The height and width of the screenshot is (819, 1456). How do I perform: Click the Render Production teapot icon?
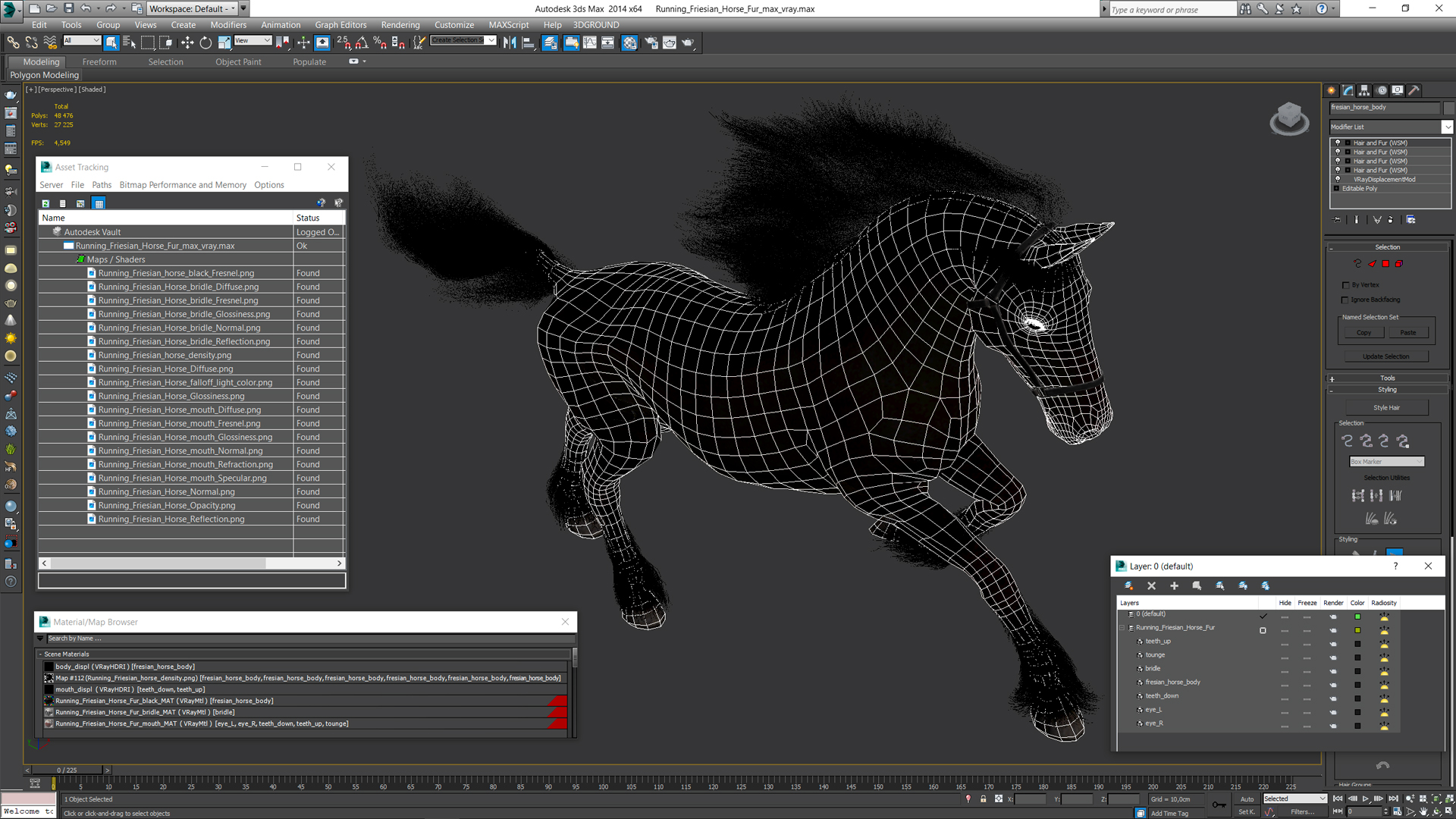(x=688, y=42)
